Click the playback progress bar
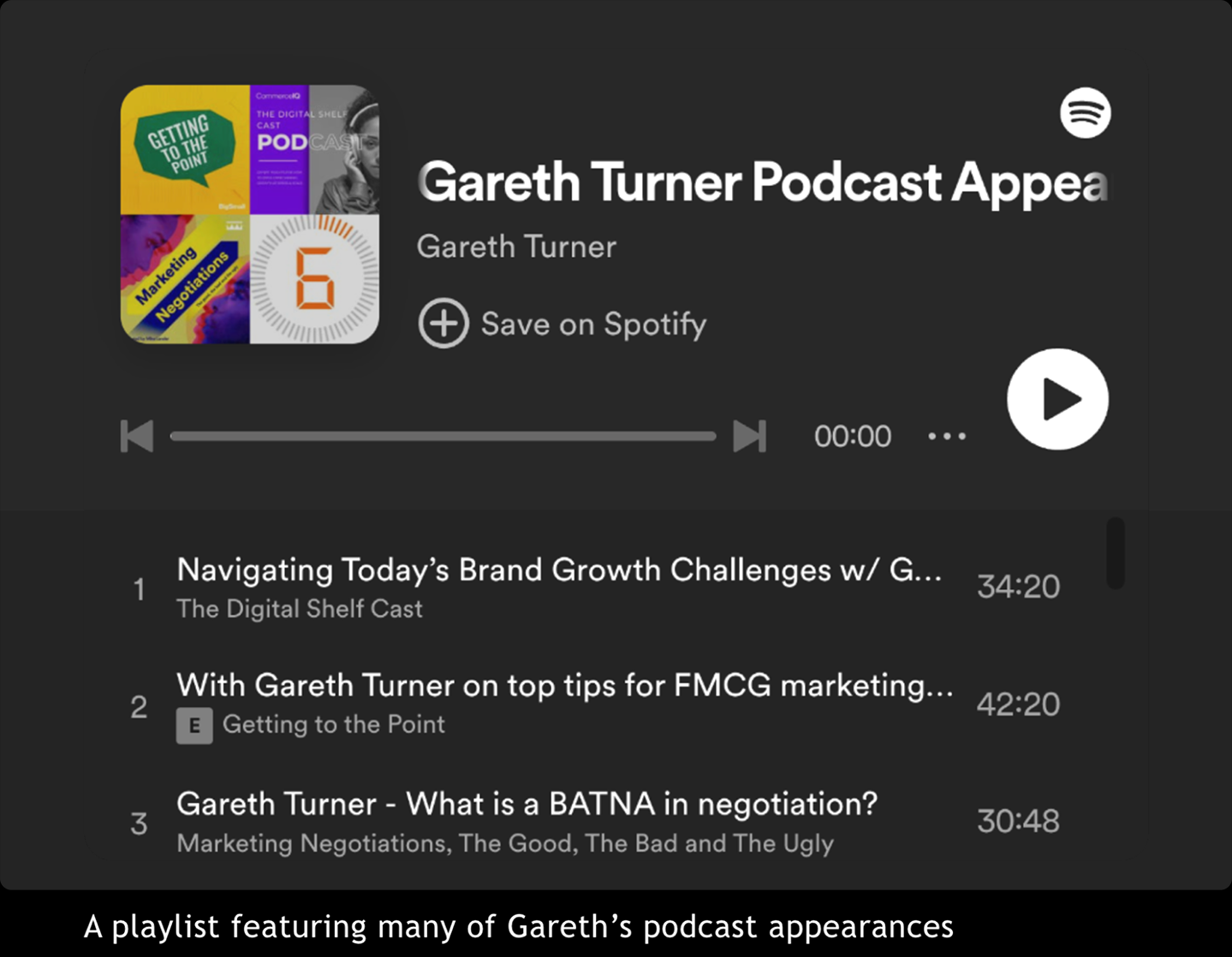1232x957 pixels. click(x=443, y=436)
